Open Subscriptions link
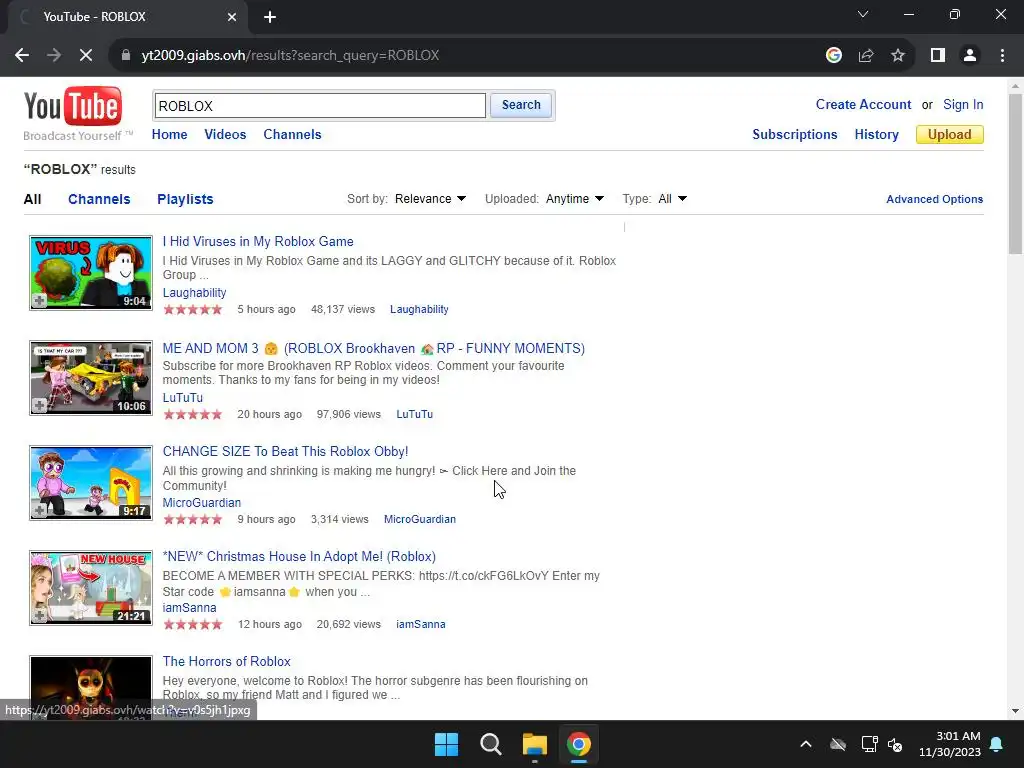Image resolution: width=1024 pixels, height=768 pixels. pyautogui.click(x=795, y=135)
